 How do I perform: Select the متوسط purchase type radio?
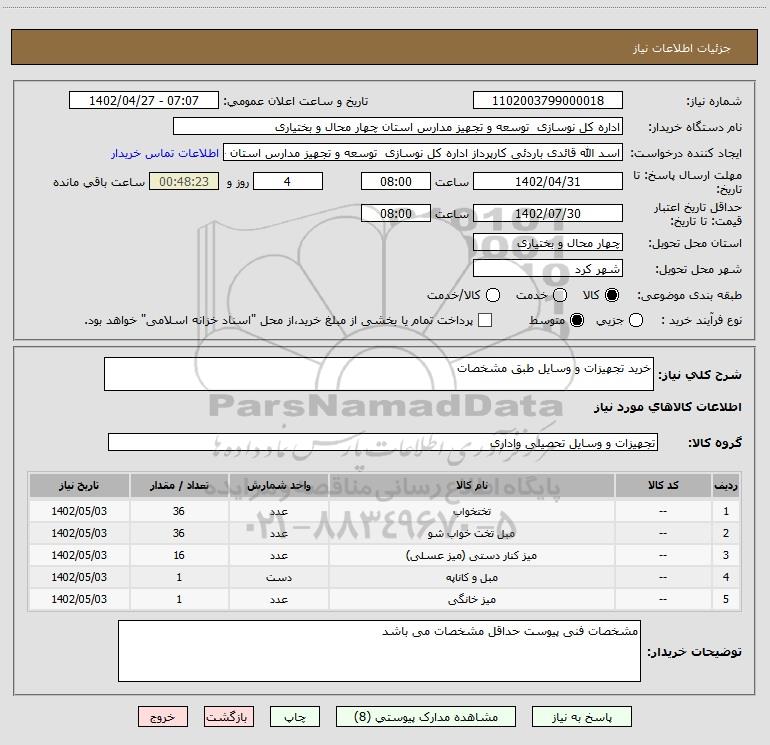click(577, 320)
